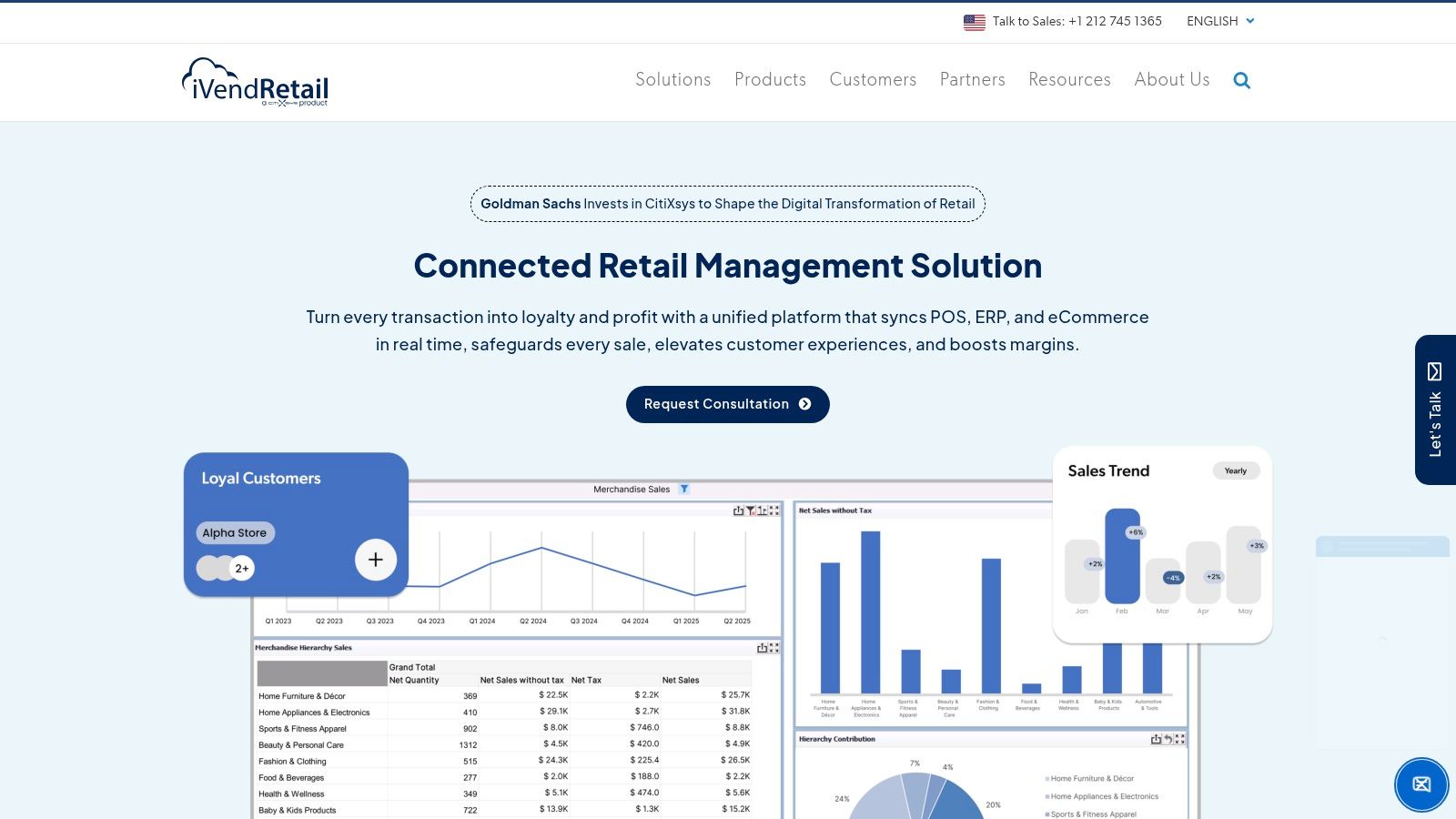Click the Food & Beverages table row
Screen dimensions: 1456x819
504,777
